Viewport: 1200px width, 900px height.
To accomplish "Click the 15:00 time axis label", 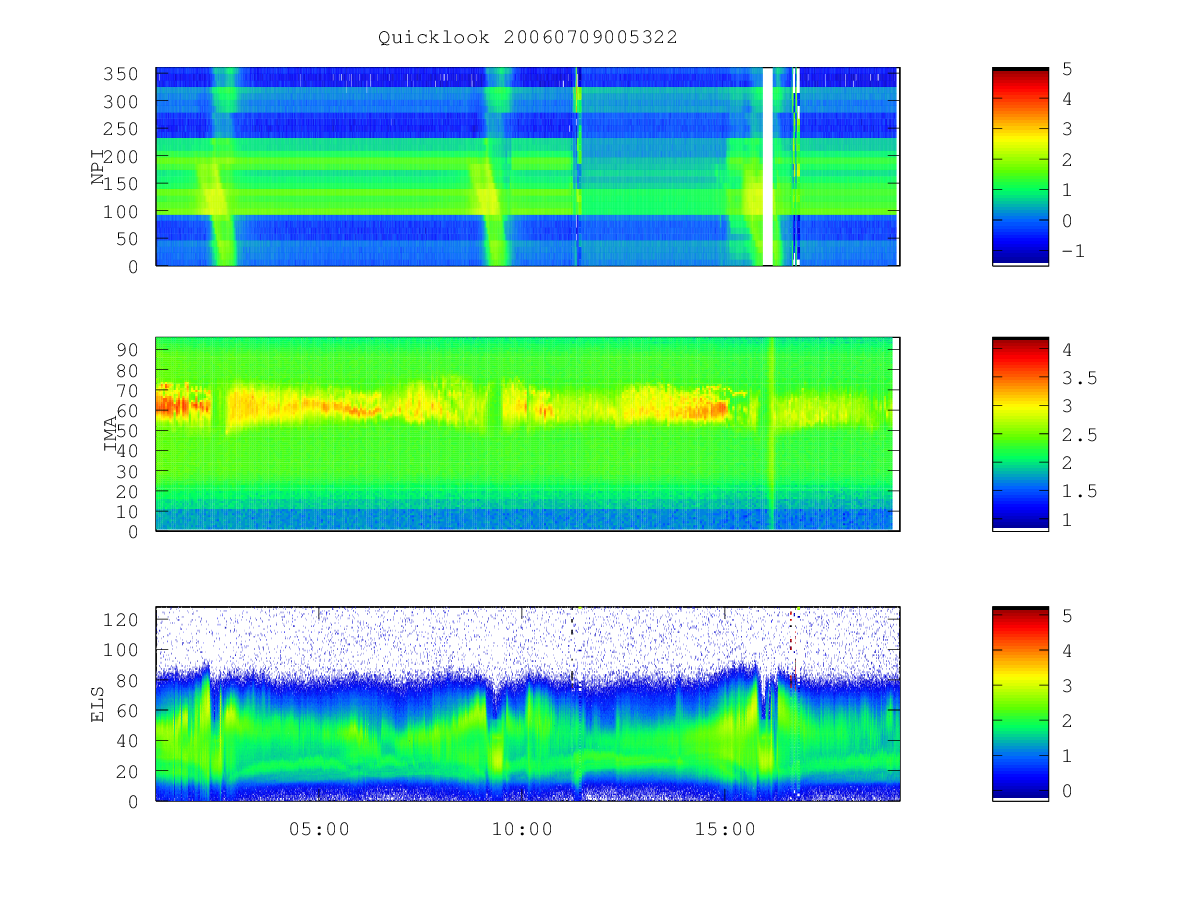I will pyautogui.click(x=725, y=829).
